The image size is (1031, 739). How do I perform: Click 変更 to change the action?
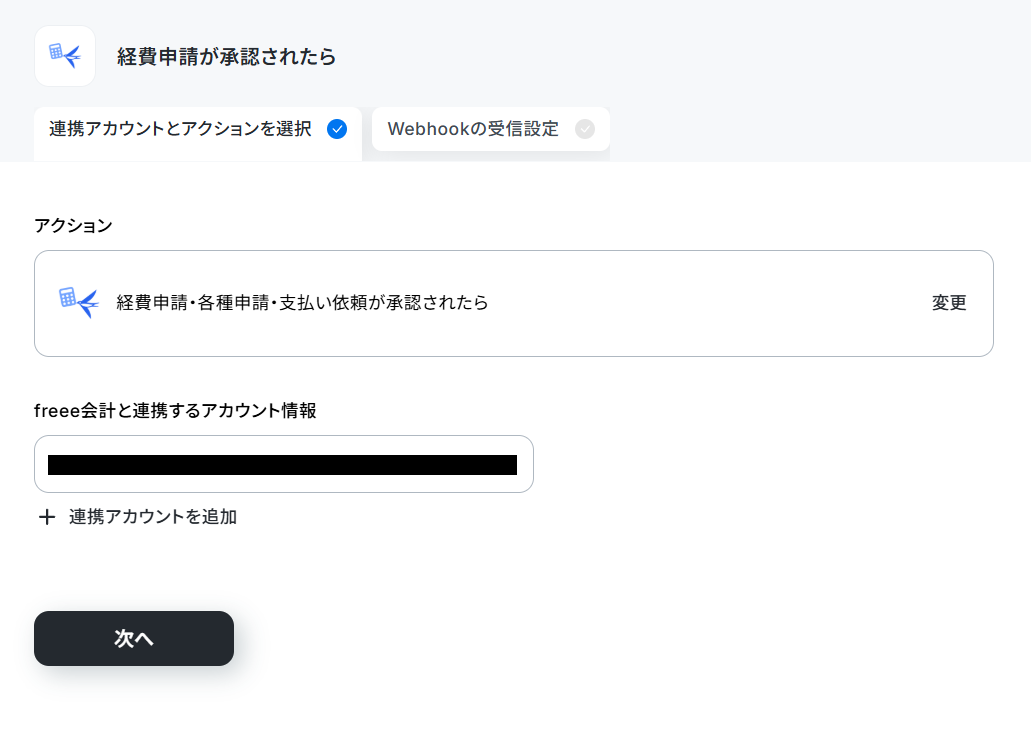949,302
